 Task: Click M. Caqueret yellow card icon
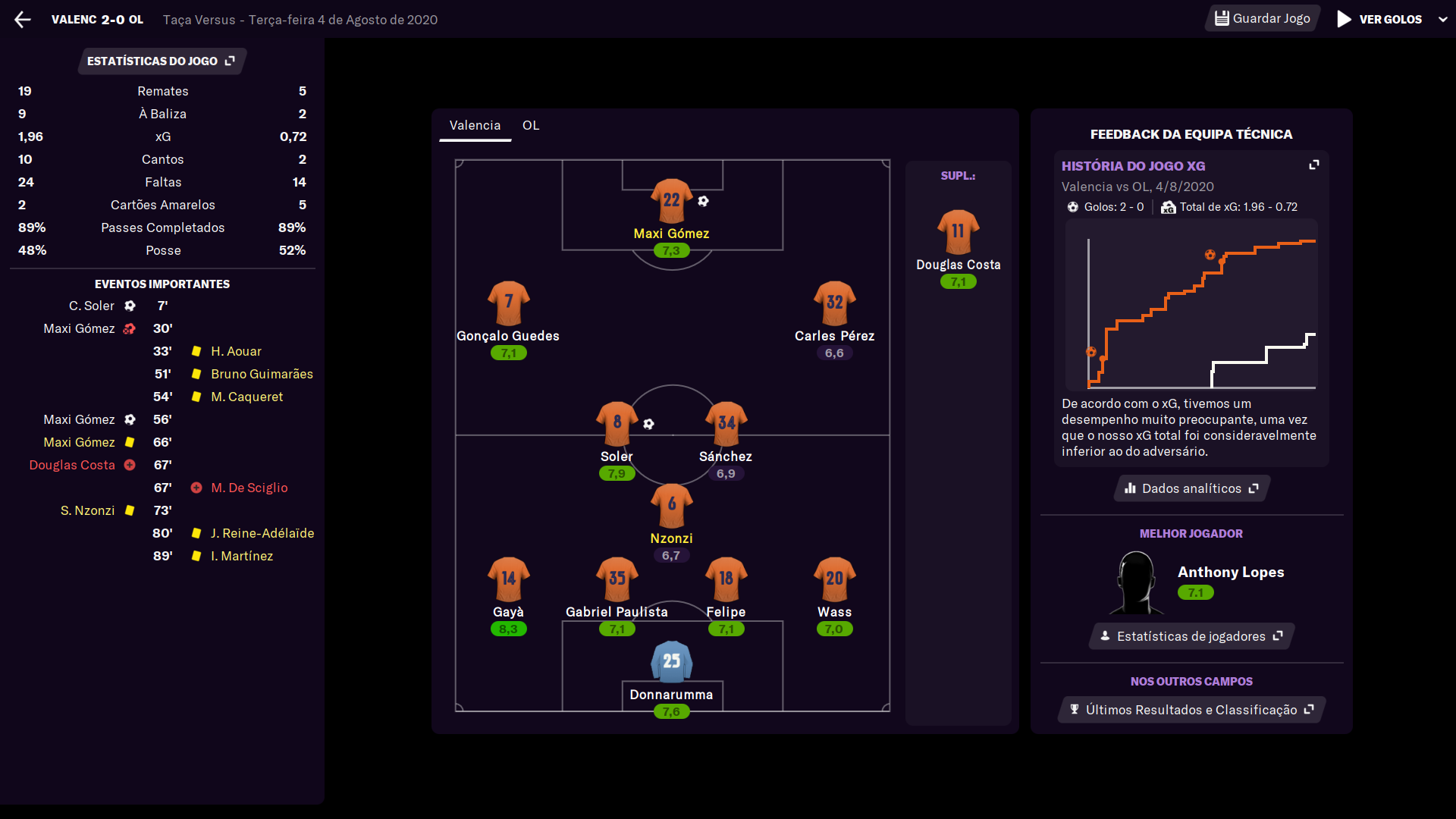(196, 397)
